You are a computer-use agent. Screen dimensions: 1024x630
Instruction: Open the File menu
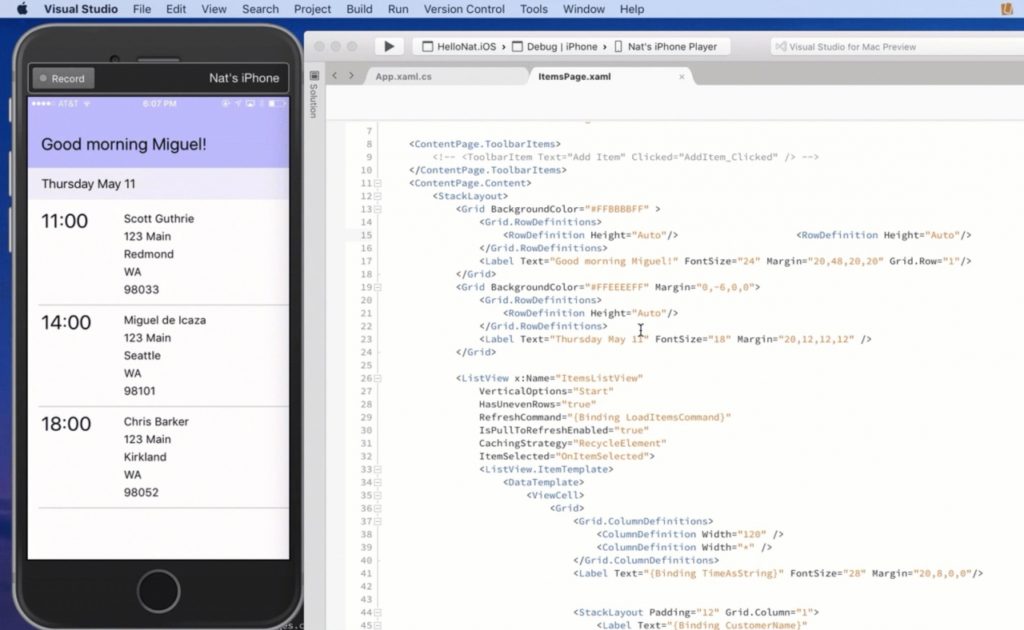pyautogui.click(x=142, y=9)
